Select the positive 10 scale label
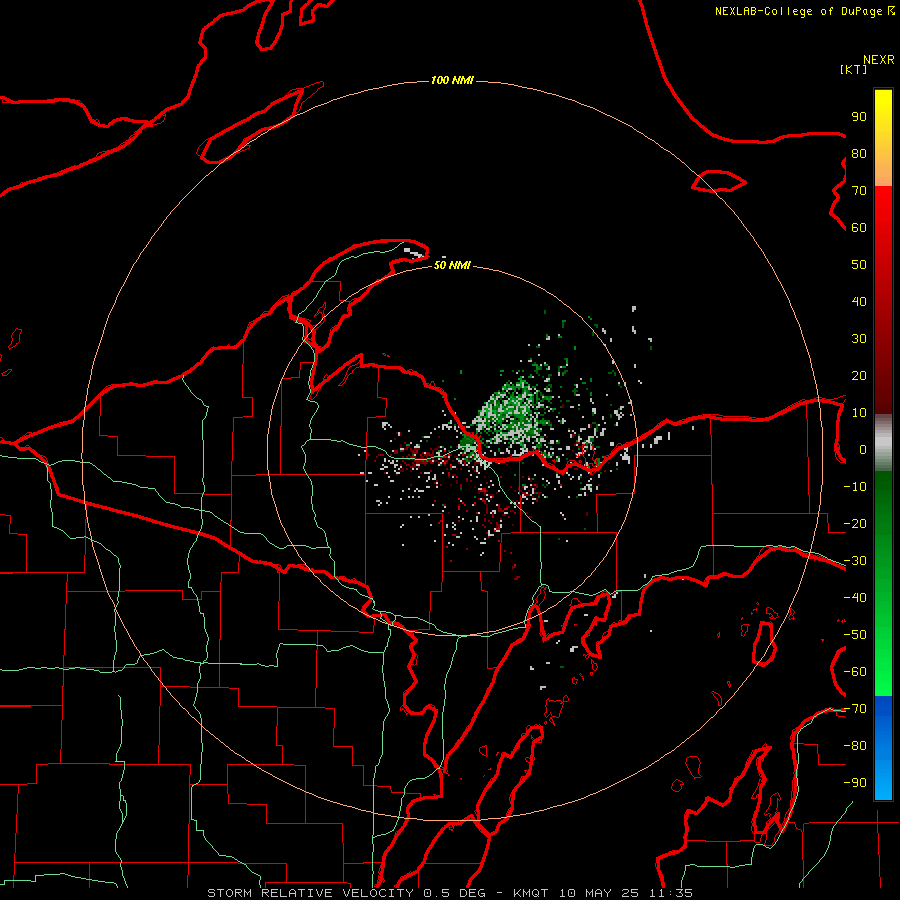The height and width of the screenshot is (900, 900). [859, 413]
